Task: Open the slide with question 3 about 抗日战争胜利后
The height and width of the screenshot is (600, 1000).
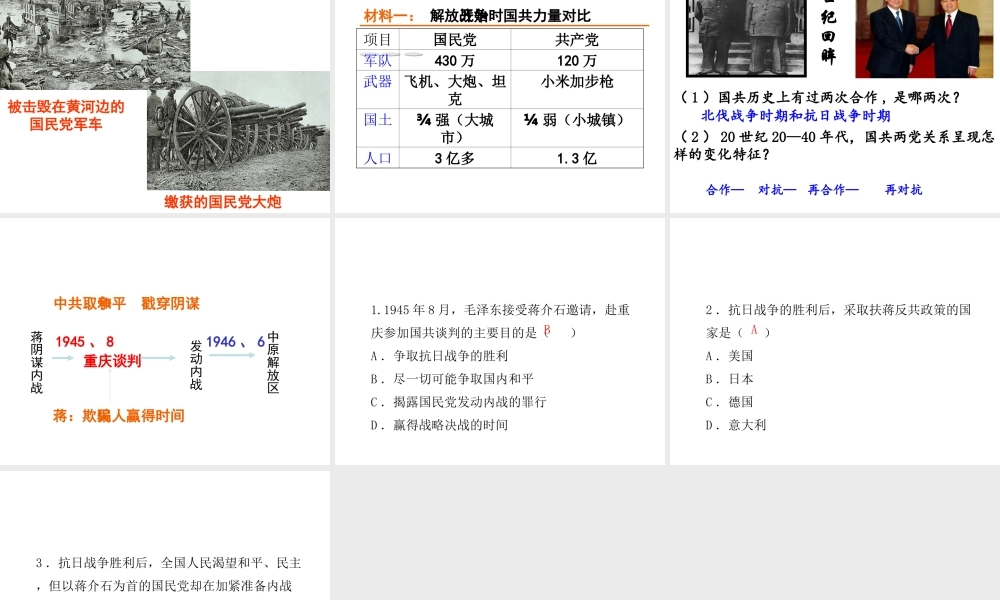Action: [165, 536]
